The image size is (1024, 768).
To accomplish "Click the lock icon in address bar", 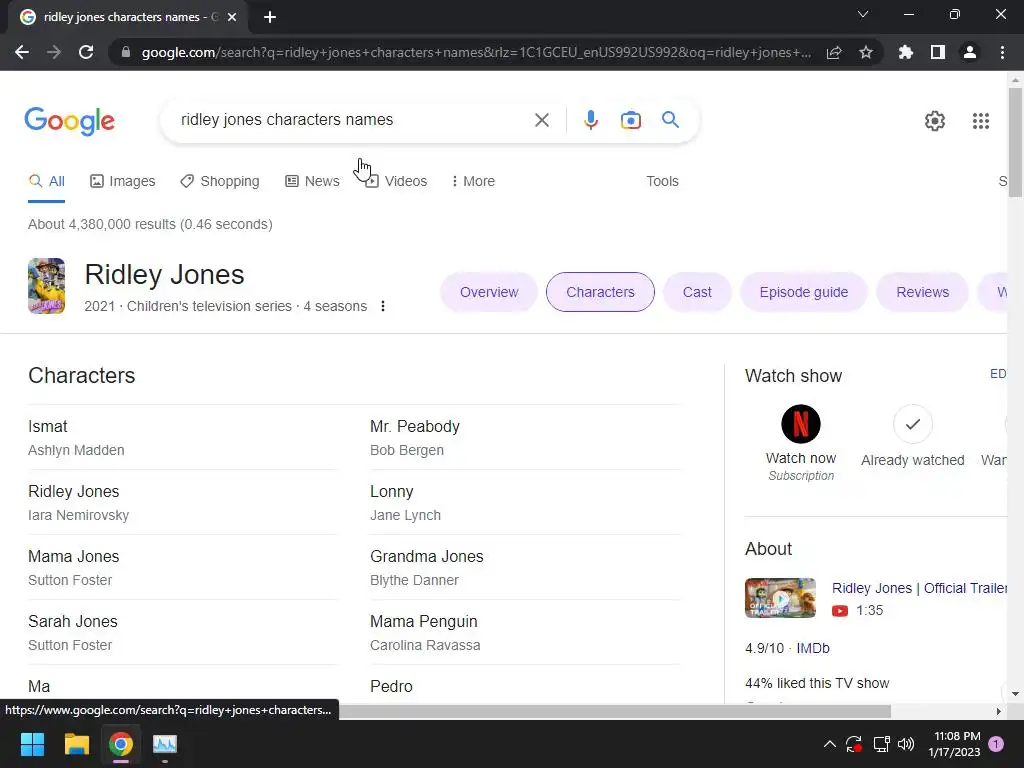I will click(x=126, y=52).
